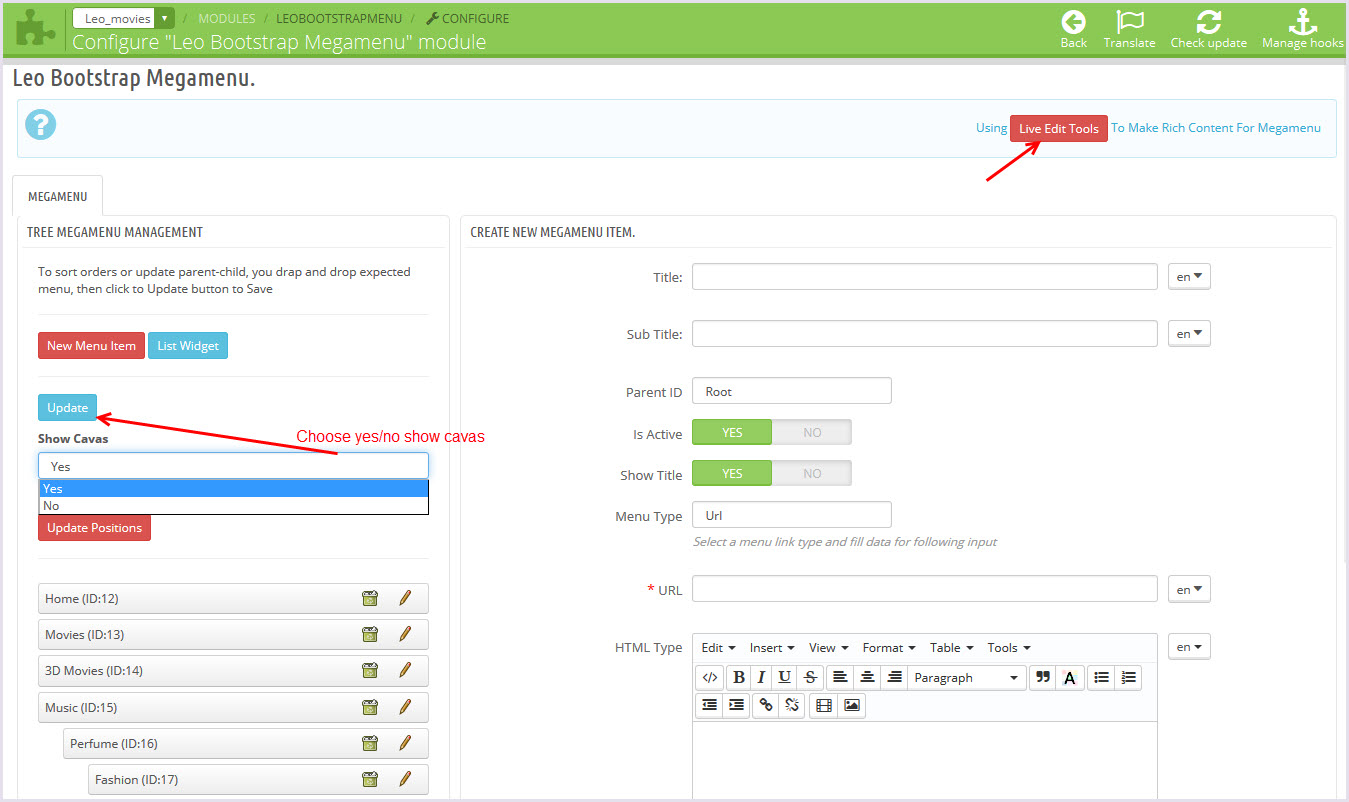The height and width of the screenshot is (802, 1349).
Task: Toggle bold formatting in editor
Action: (738, 677)
